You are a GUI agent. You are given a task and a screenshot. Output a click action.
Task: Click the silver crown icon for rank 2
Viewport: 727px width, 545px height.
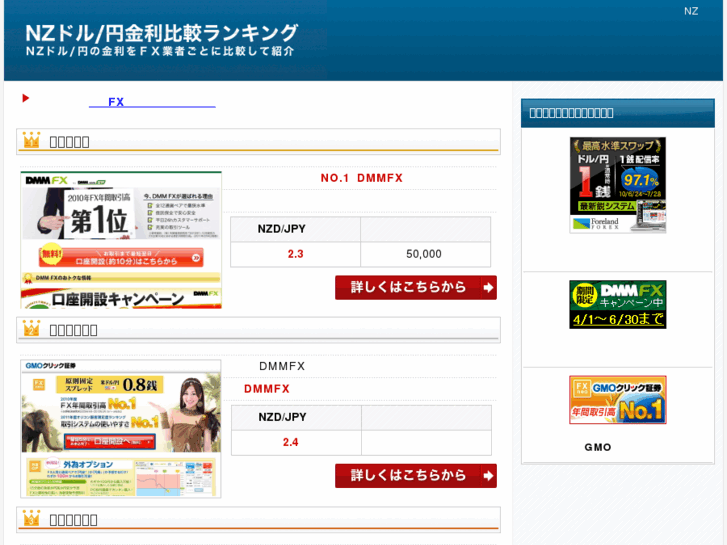click(x=32, y=328)
